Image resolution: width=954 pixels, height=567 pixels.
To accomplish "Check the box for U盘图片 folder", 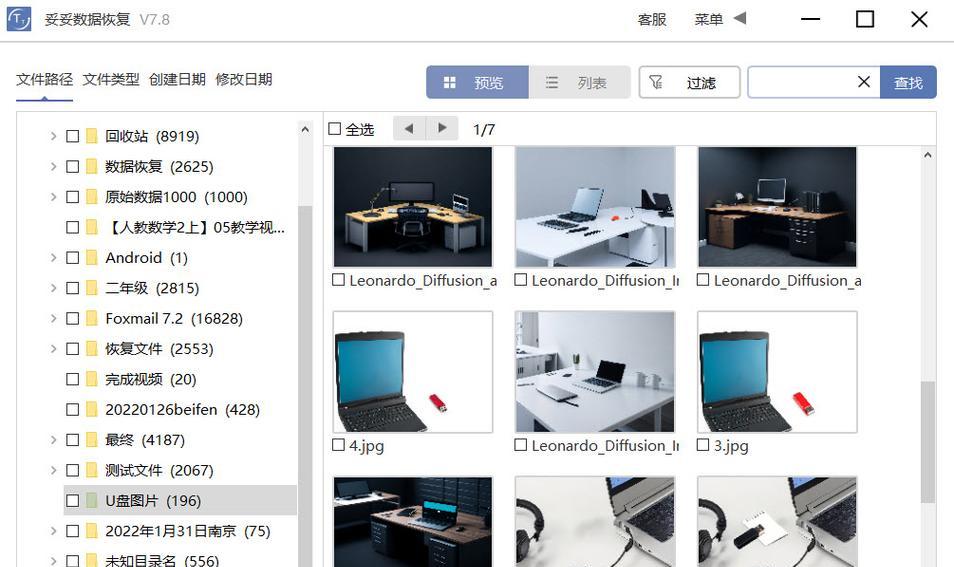I will coord(72,501).
